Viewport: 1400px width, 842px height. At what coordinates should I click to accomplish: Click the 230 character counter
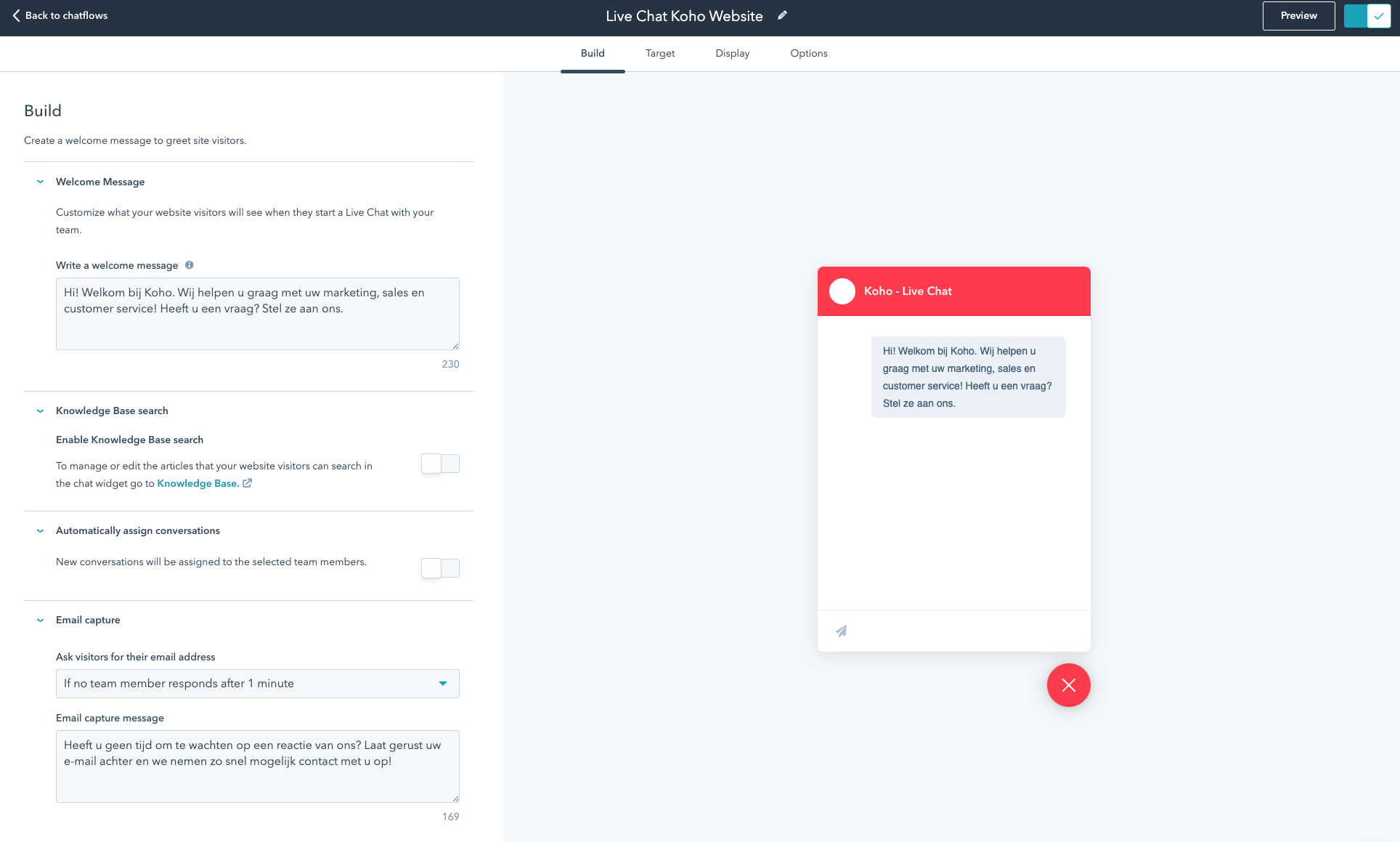450,364
